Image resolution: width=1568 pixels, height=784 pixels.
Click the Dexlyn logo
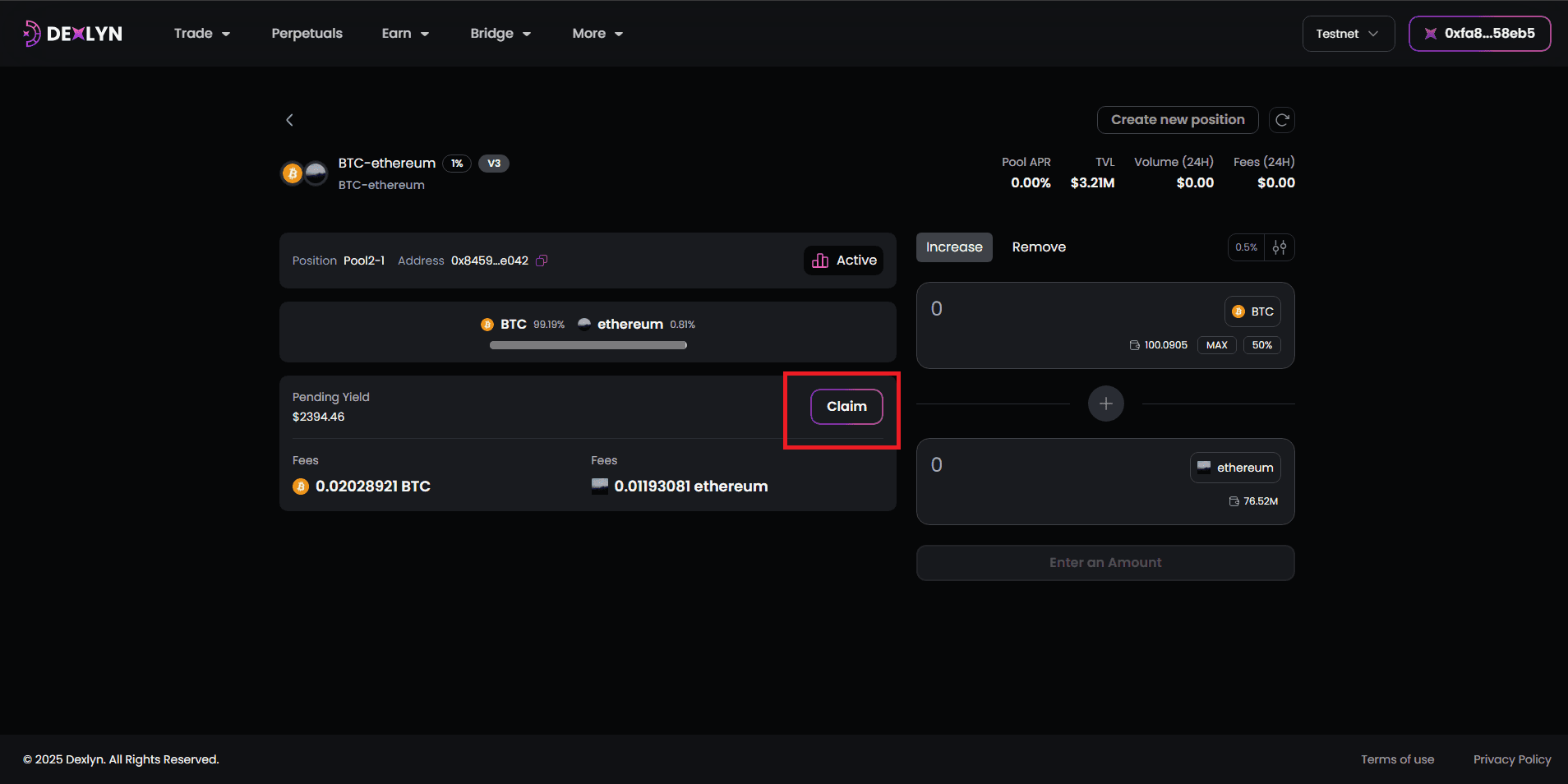coord(73,34)
